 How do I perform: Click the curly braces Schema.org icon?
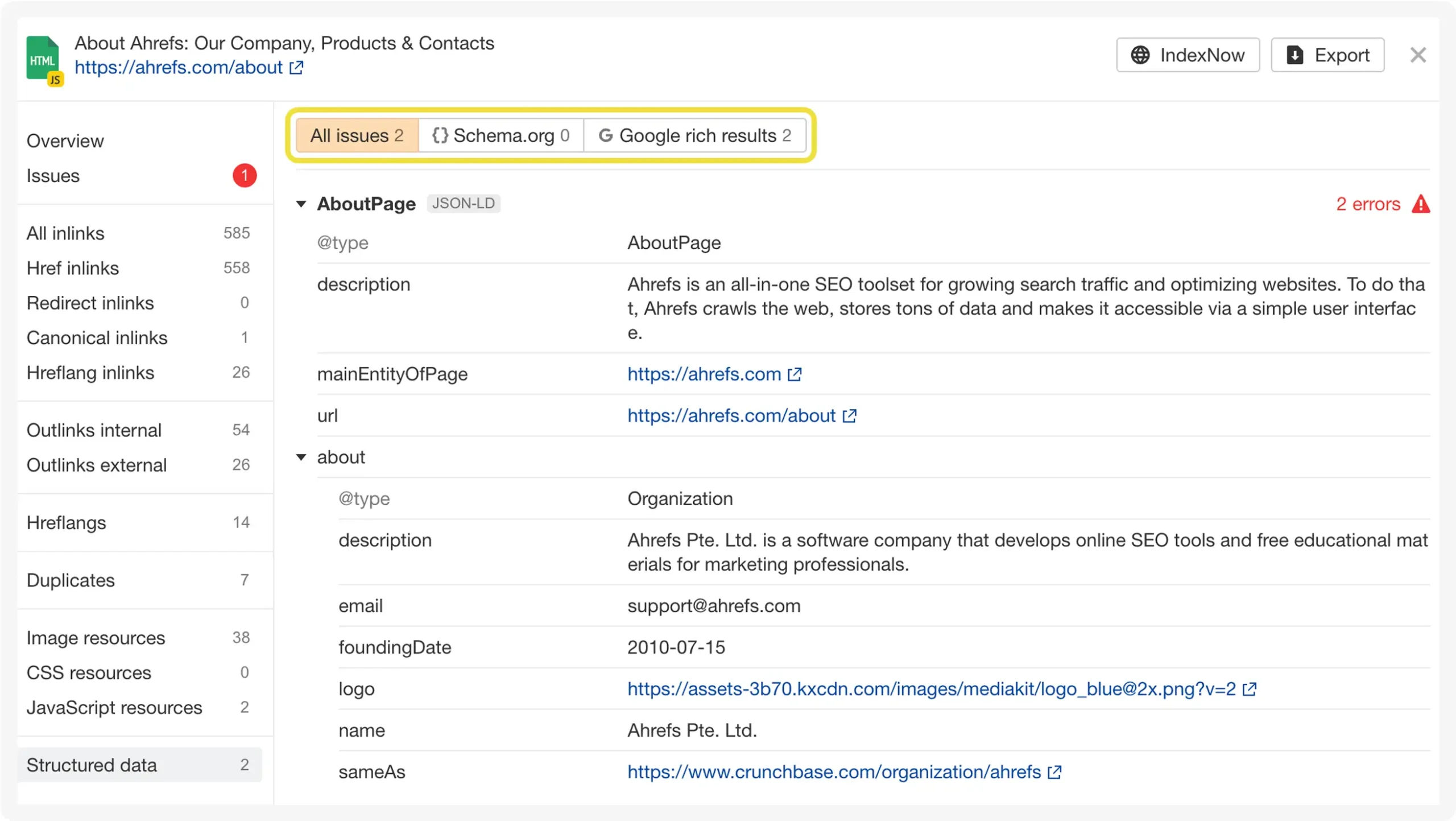440,135
